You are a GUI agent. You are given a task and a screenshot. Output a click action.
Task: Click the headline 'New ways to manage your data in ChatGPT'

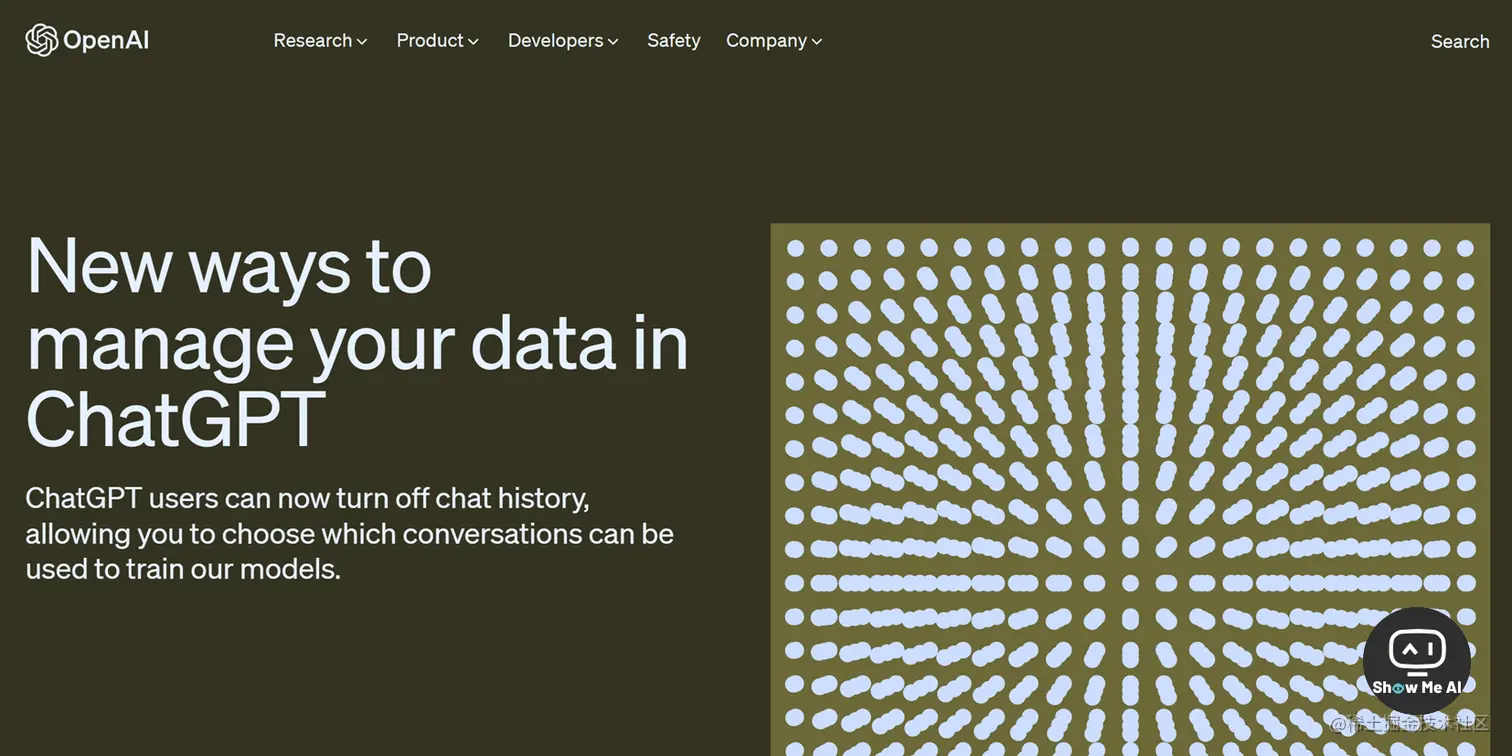click(x=358, y=342)
